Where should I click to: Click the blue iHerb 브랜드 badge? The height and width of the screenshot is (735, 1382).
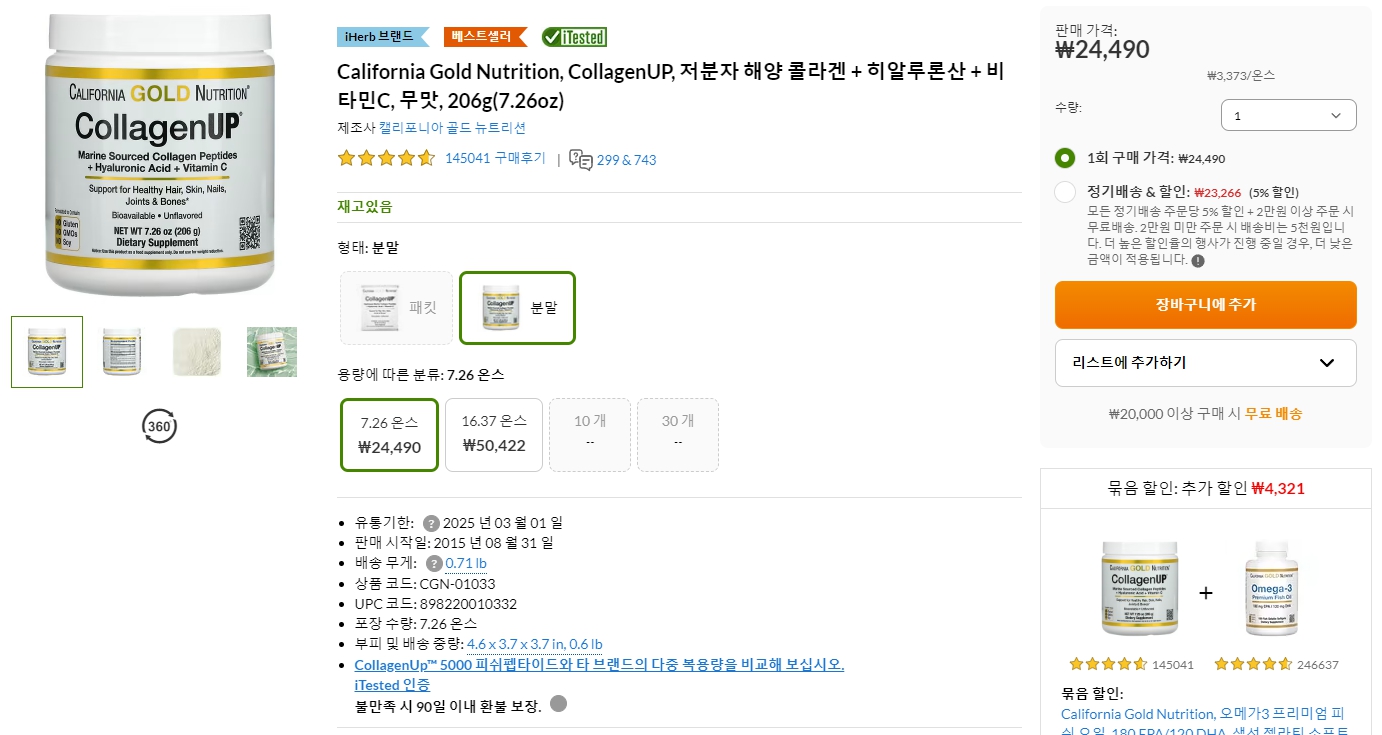point(380,36)
